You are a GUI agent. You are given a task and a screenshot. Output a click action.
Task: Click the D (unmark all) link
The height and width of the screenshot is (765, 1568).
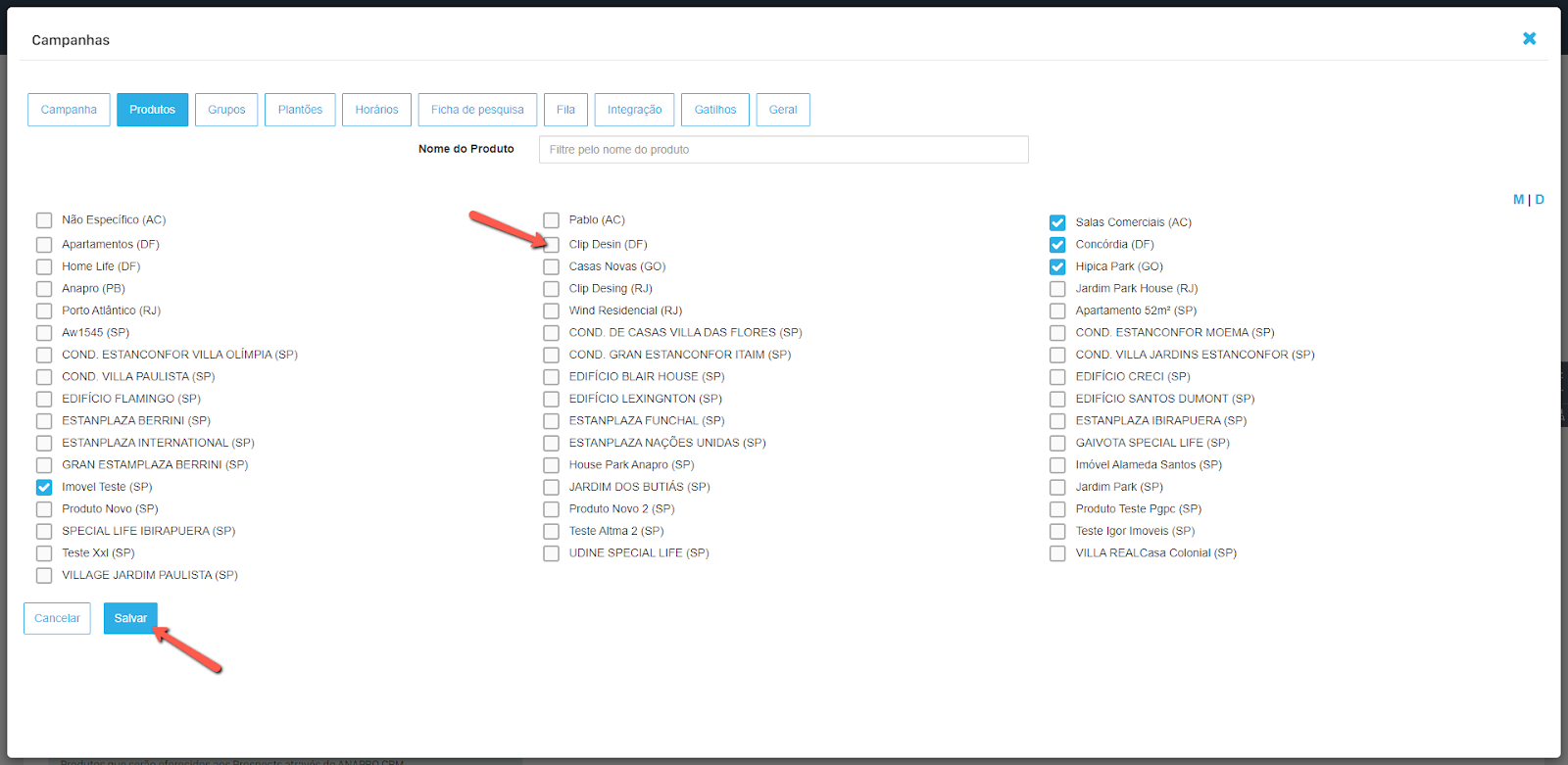coord(1540,200)
